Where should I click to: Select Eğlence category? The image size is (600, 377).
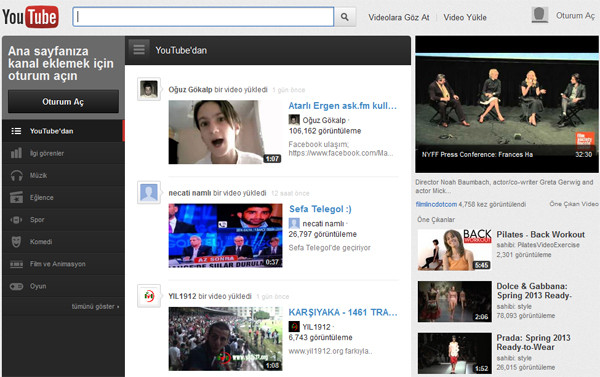[63, 197]
